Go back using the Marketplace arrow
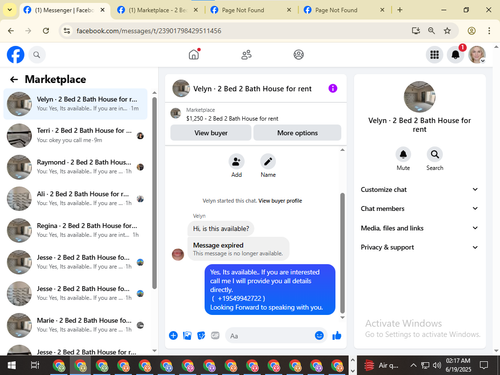The height and width of the screenshot is (375, 500). click(x=14, y=79)
